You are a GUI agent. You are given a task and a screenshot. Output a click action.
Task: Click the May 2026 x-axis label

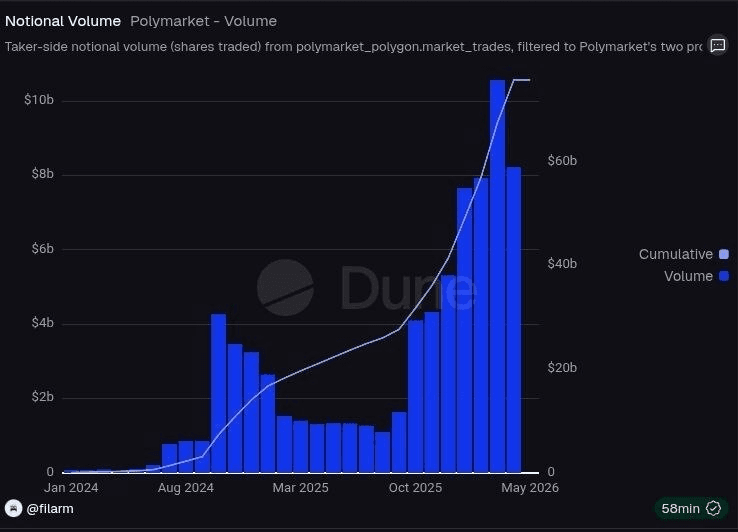coord(530,488)
